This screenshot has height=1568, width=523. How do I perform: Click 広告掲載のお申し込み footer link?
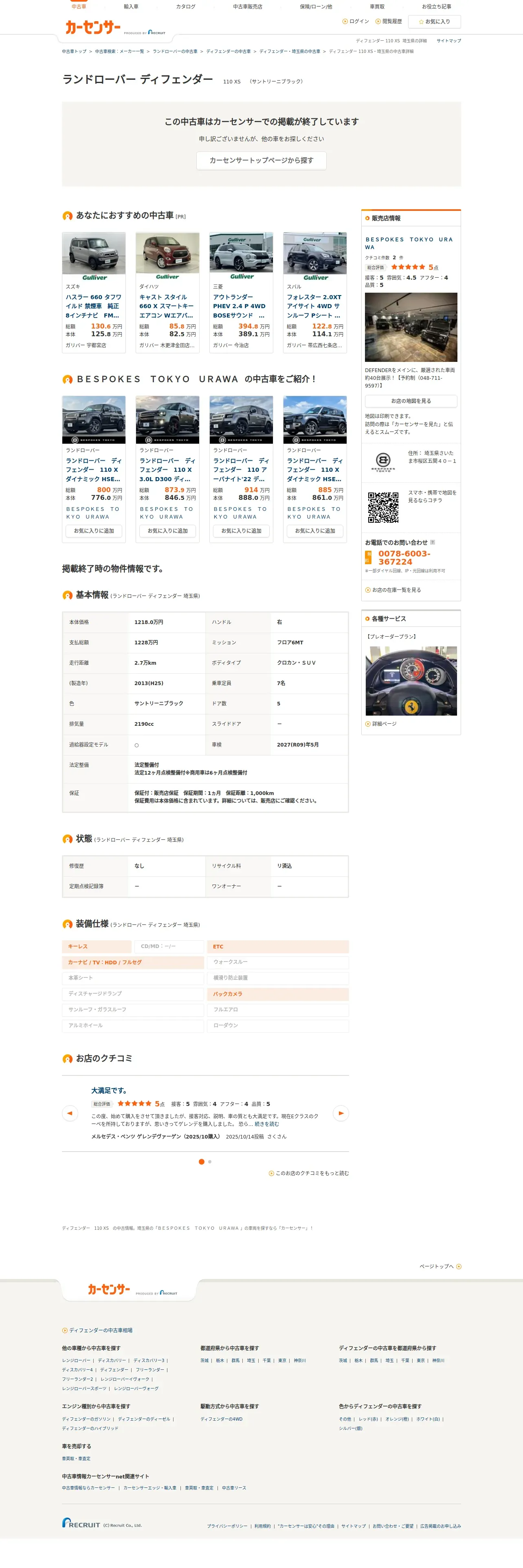pyautogui.click(x=440, y=1526)
